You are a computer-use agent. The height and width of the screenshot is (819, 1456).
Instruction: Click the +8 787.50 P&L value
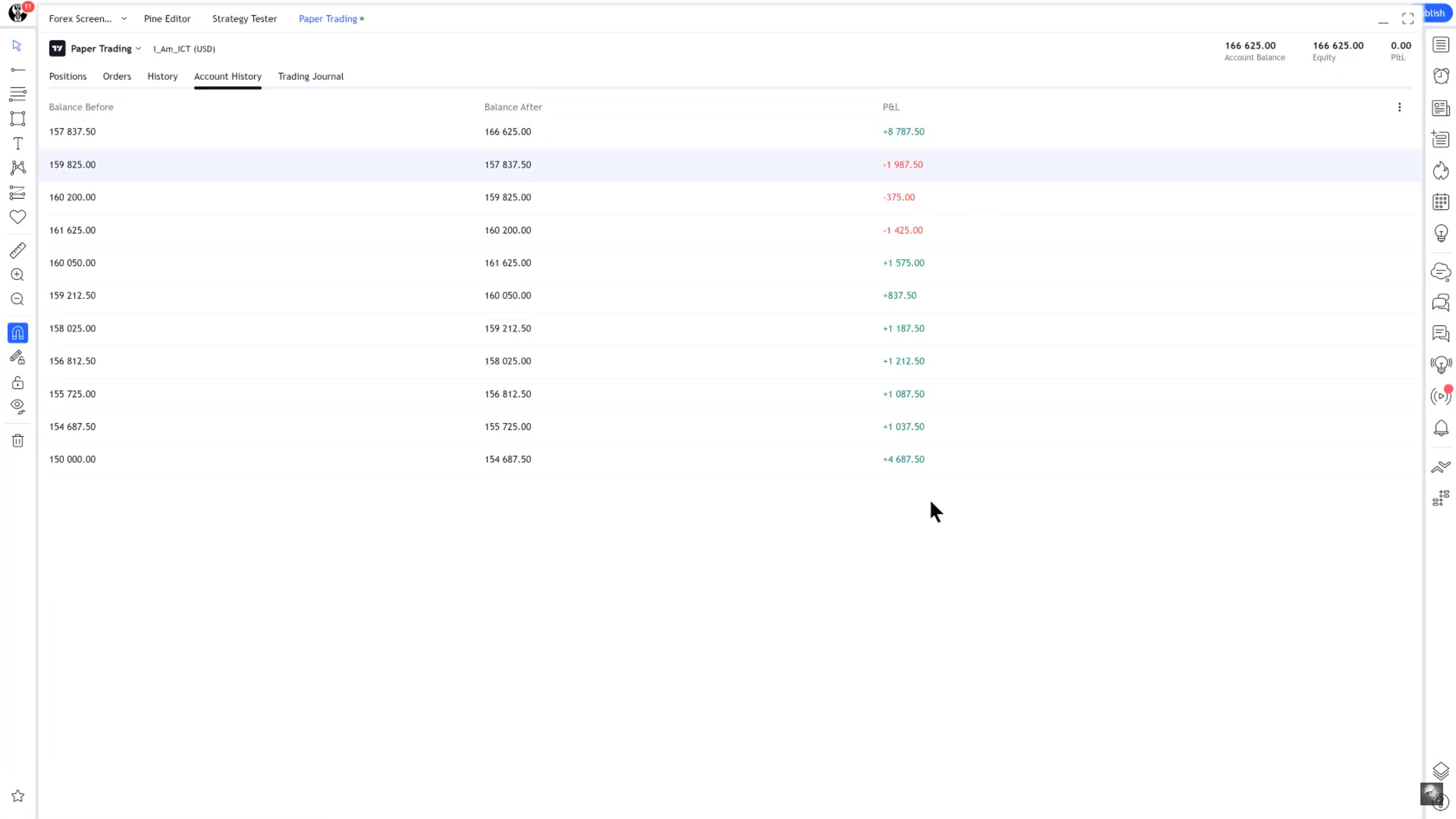point(904,132)
